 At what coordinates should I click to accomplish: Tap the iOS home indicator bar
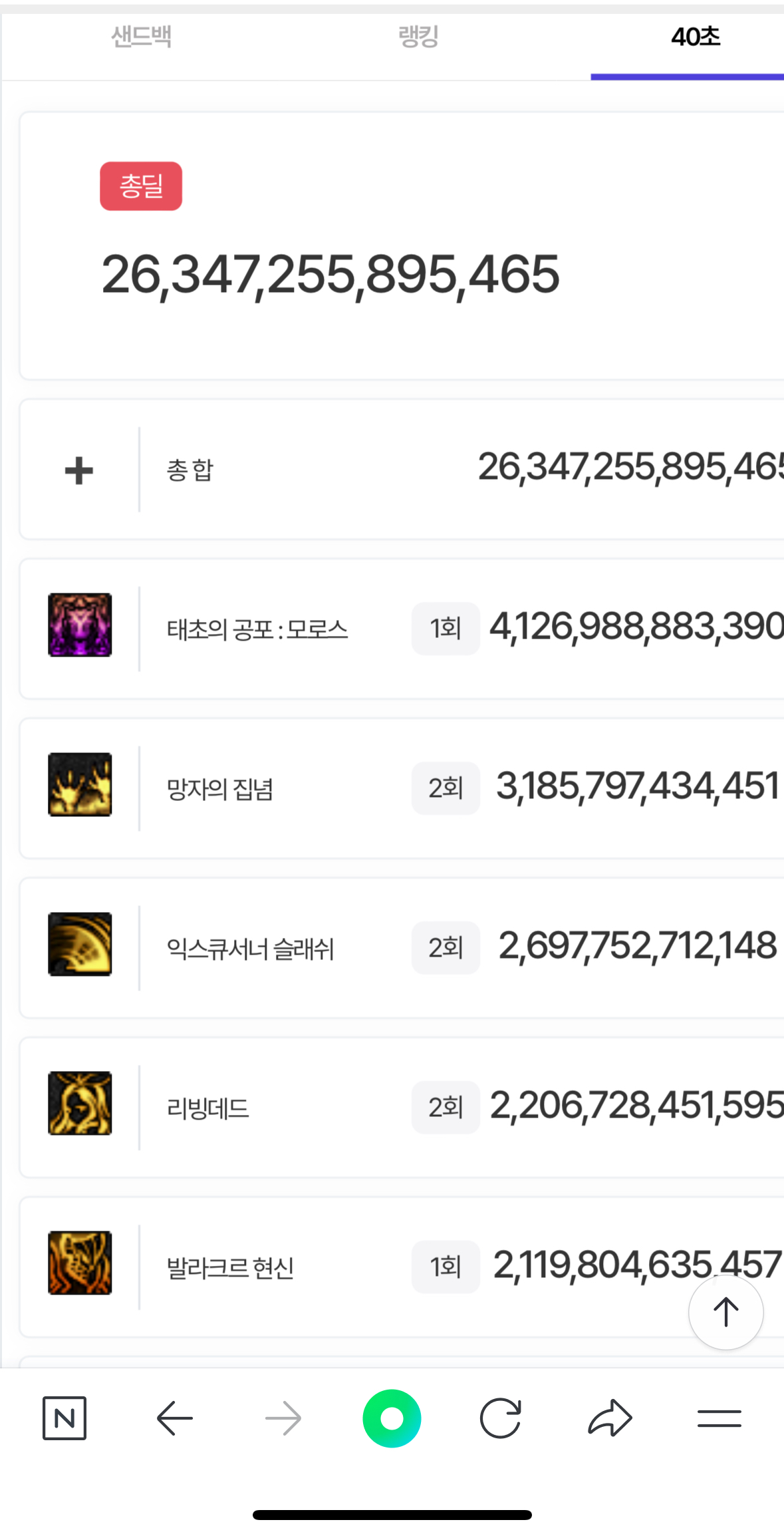click(x=392, y=1515)
